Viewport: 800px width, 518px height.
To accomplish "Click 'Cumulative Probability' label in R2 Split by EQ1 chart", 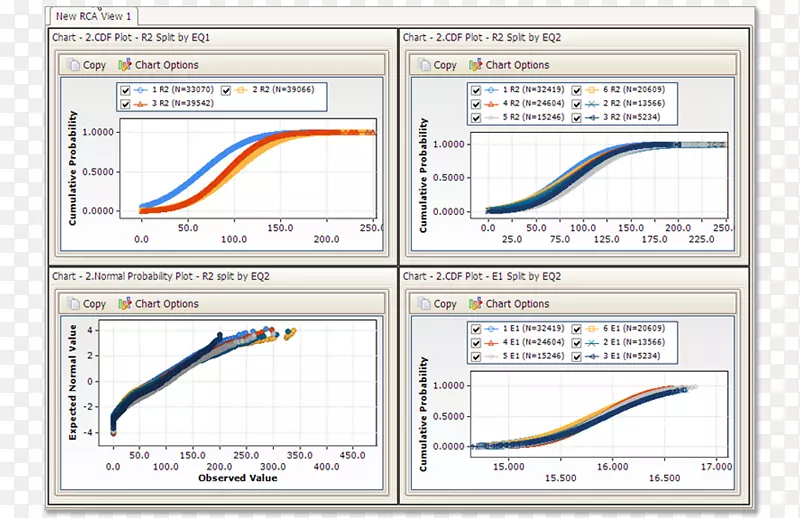I will pos(72,168).
